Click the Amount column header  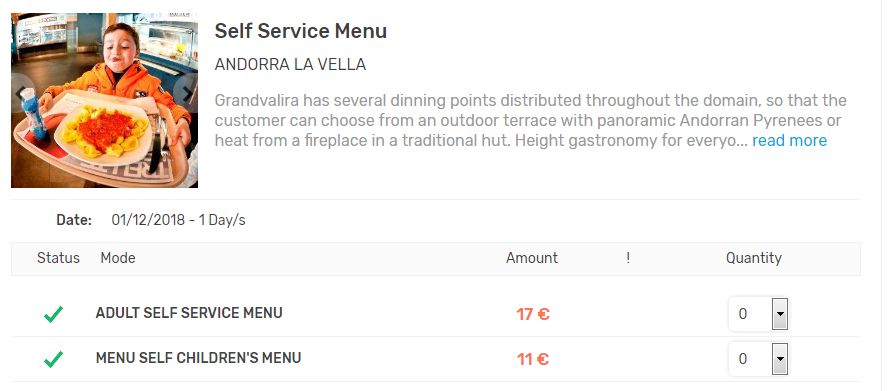pos(532,258)
